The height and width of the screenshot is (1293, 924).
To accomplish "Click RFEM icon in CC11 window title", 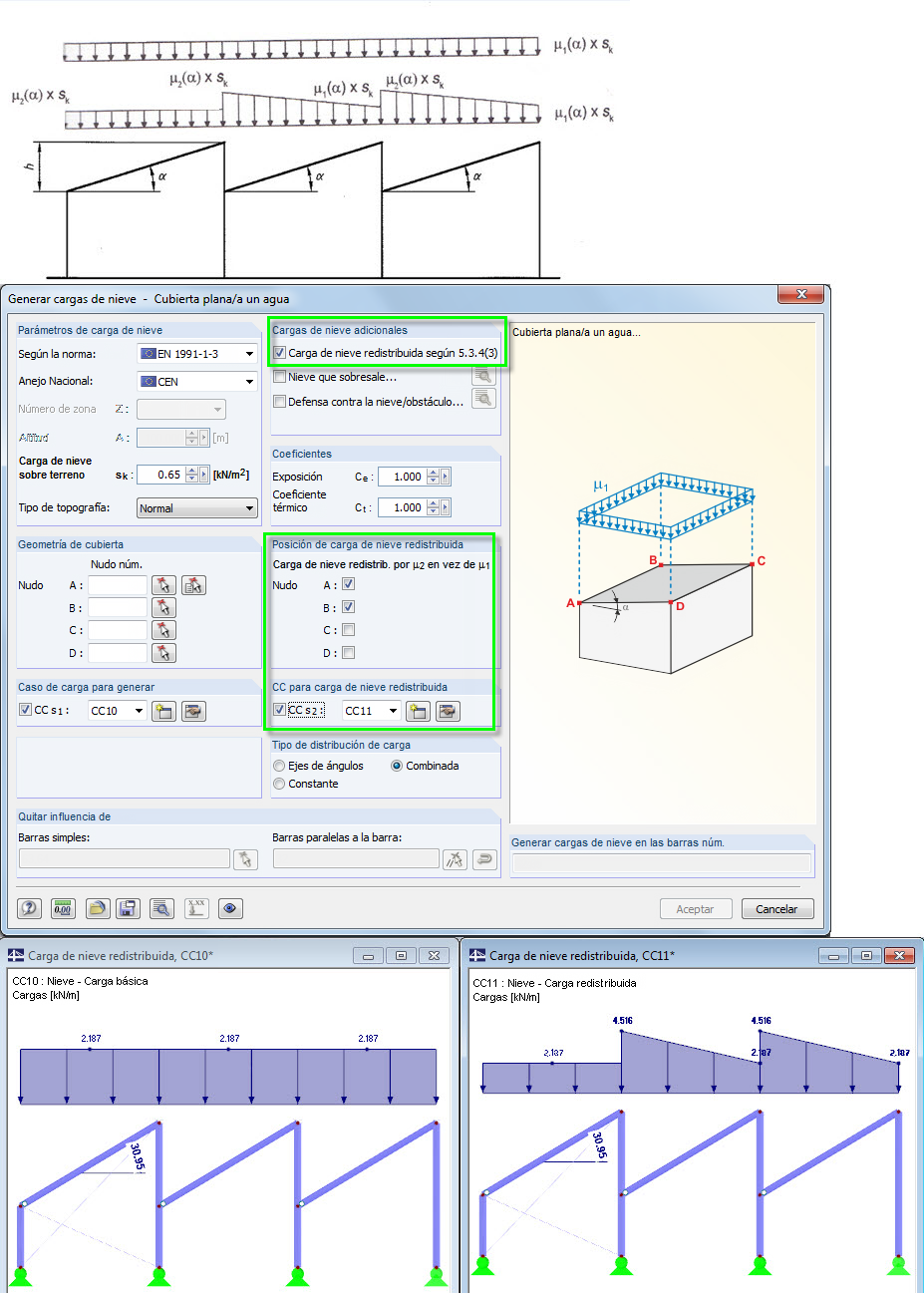I will 477,955.
